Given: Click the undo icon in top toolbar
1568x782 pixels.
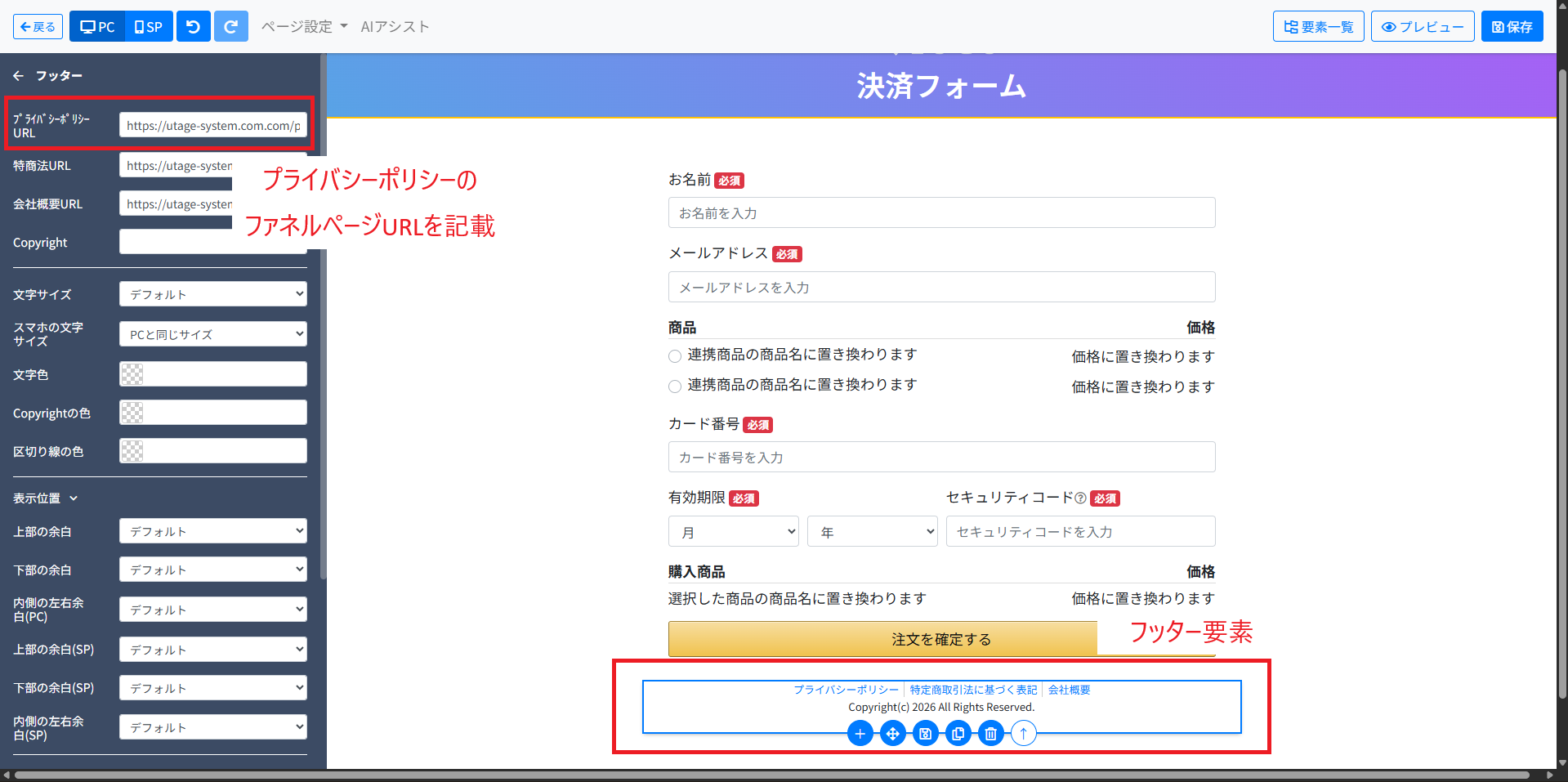Looking at the screenshot, I should coord(194,27).
